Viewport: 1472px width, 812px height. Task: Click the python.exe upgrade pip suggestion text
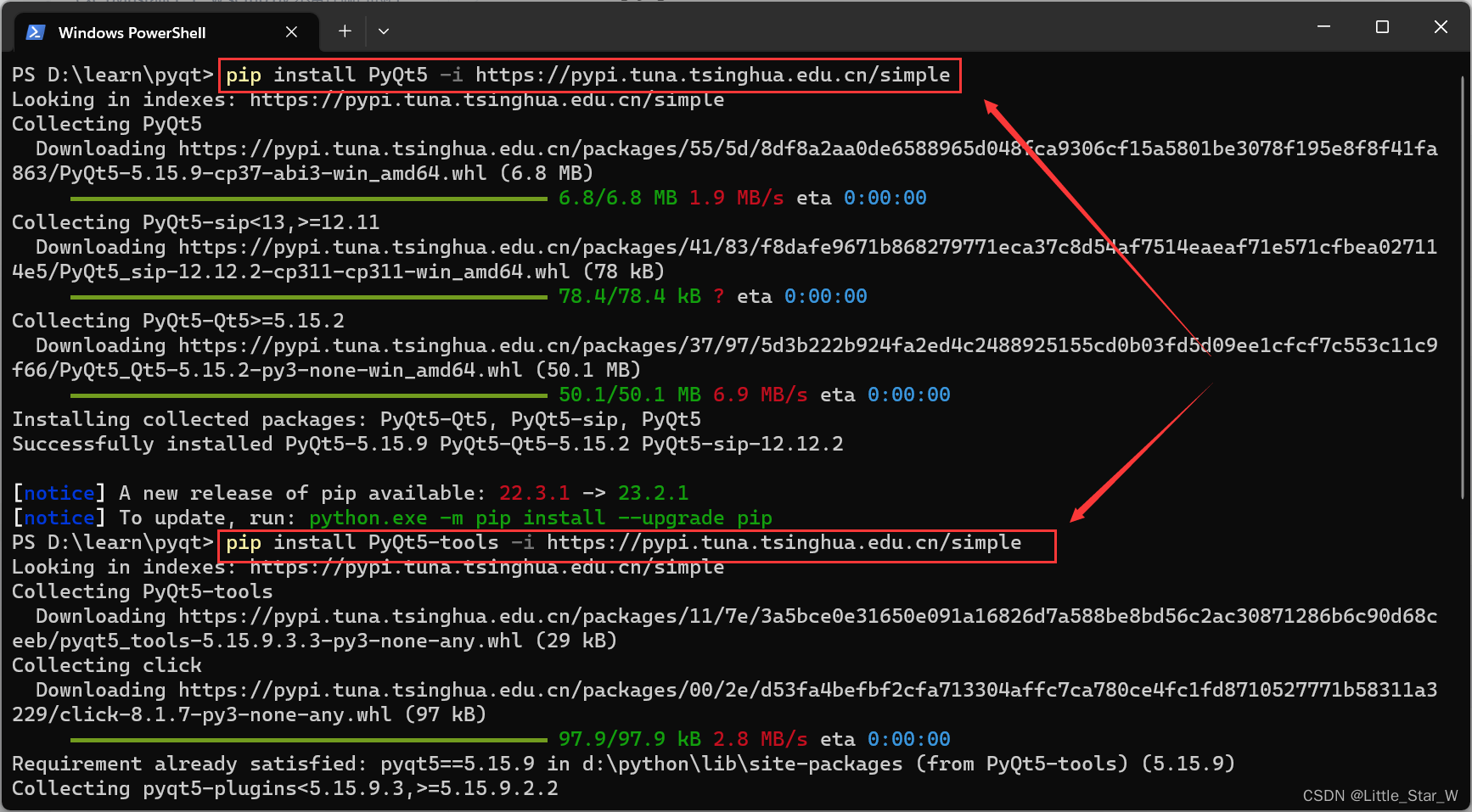click(542, 518)
